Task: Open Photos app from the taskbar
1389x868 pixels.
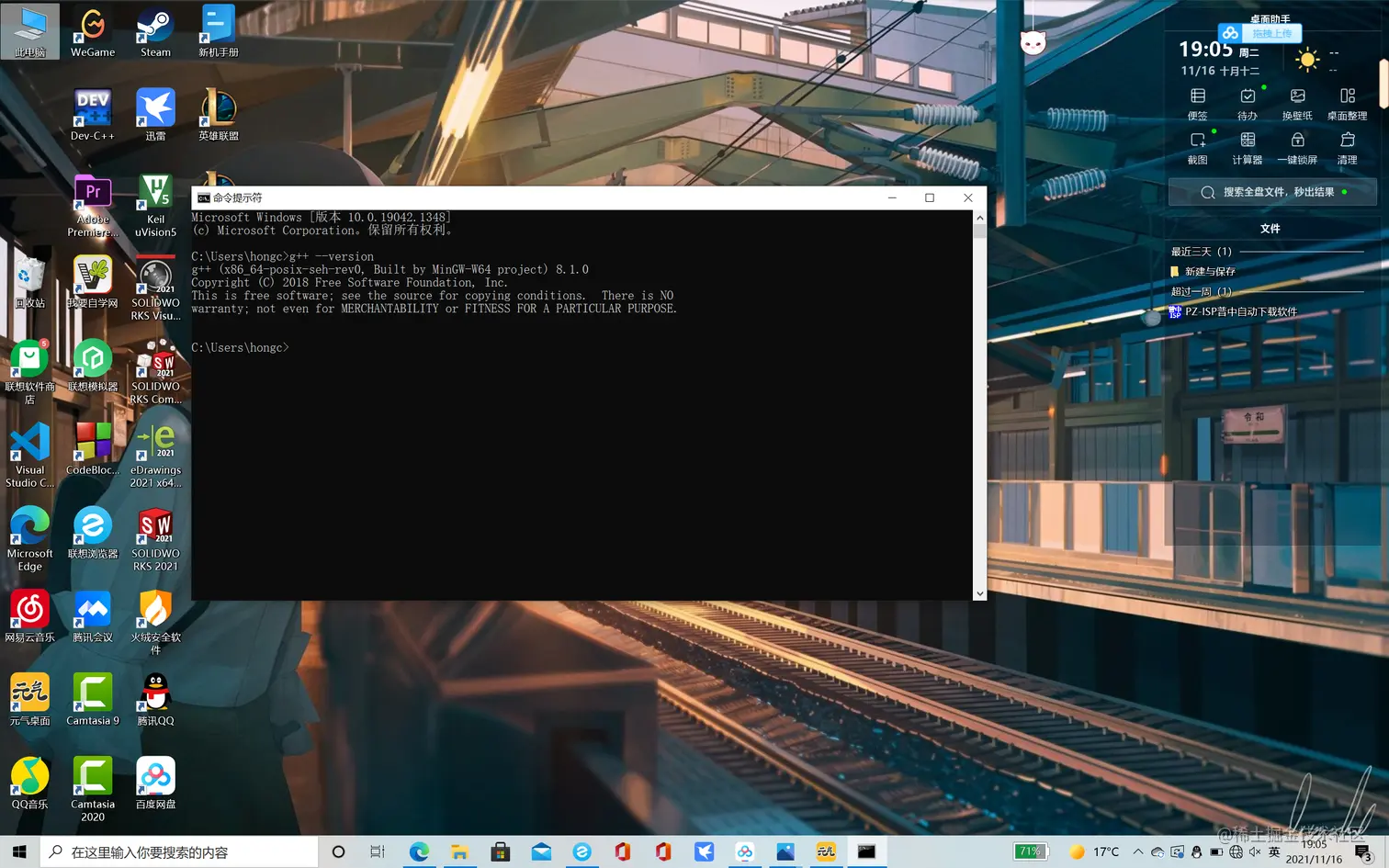Action: coord(785,852)
